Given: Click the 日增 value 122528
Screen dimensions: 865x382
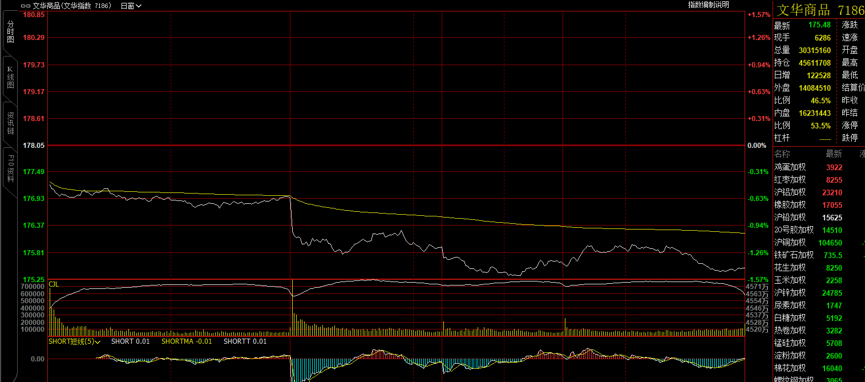Looking at the screenshot, I should click(x=819, y=75).
